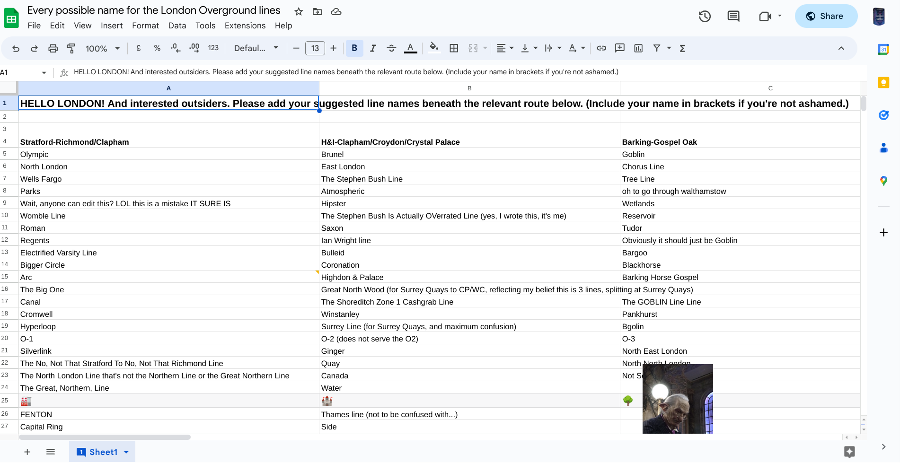Open the all sheets list
The image size is (900, 463).
click(51, 452)
